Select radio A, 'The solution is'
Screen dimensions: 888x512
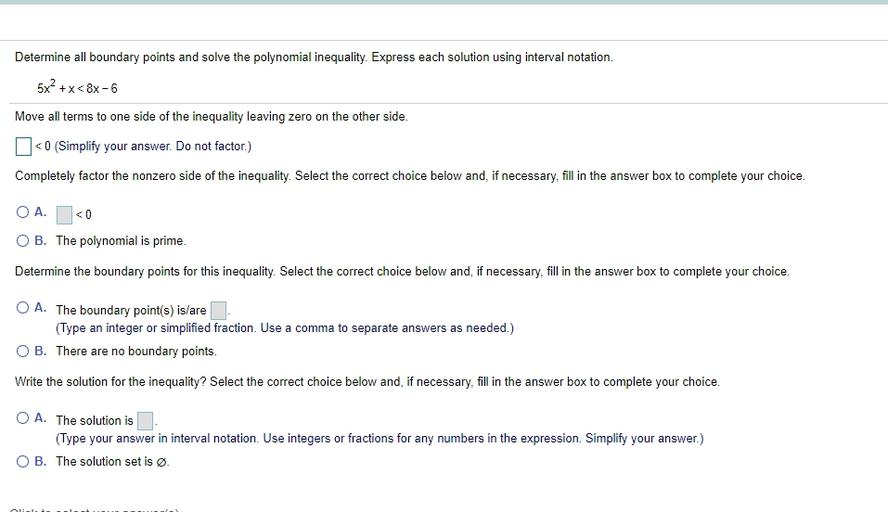click(x=23, y=419)
